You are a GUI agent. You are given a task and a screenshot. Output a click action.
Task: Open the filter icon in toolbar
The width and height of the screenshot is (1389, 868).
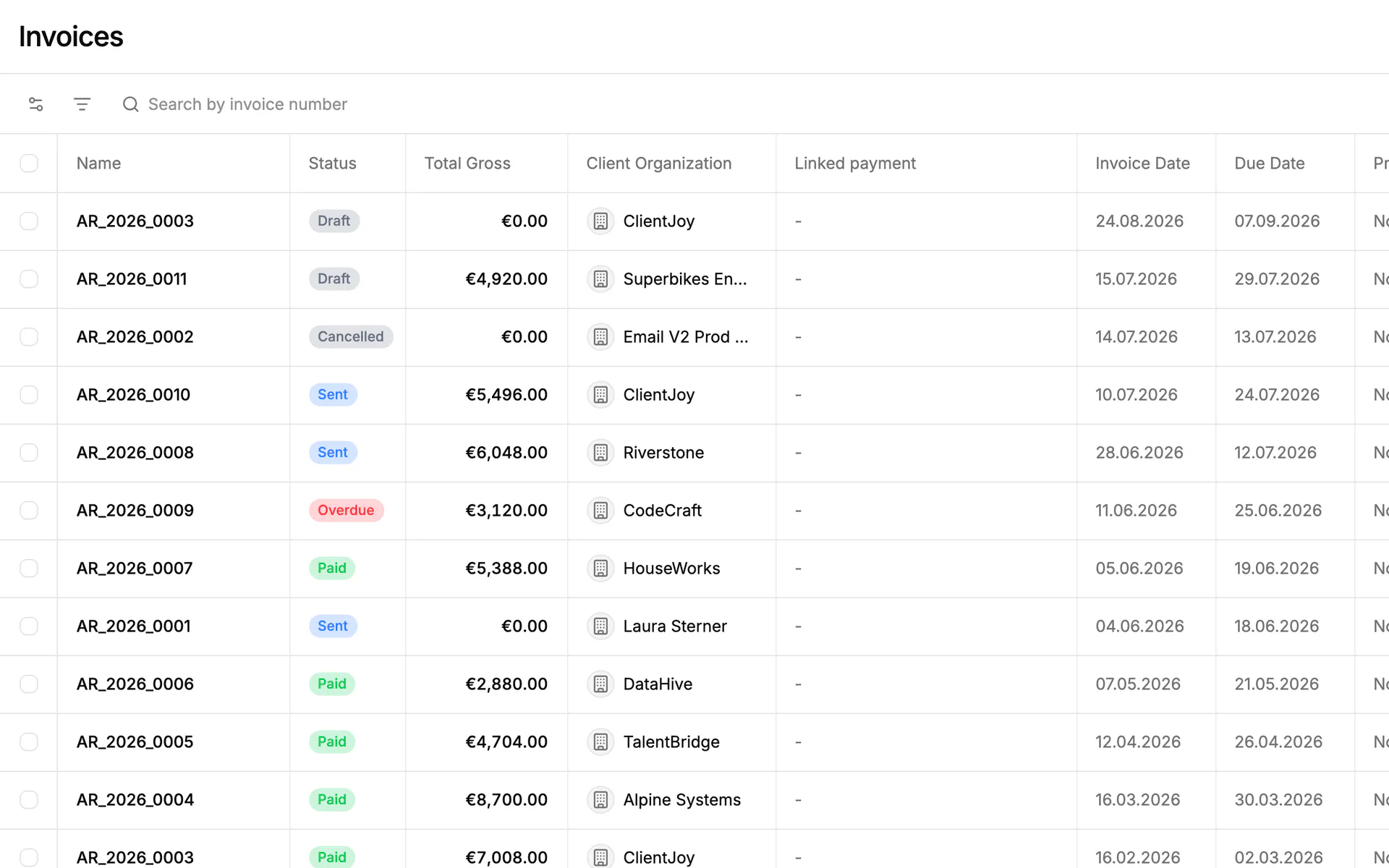point(82,104)
